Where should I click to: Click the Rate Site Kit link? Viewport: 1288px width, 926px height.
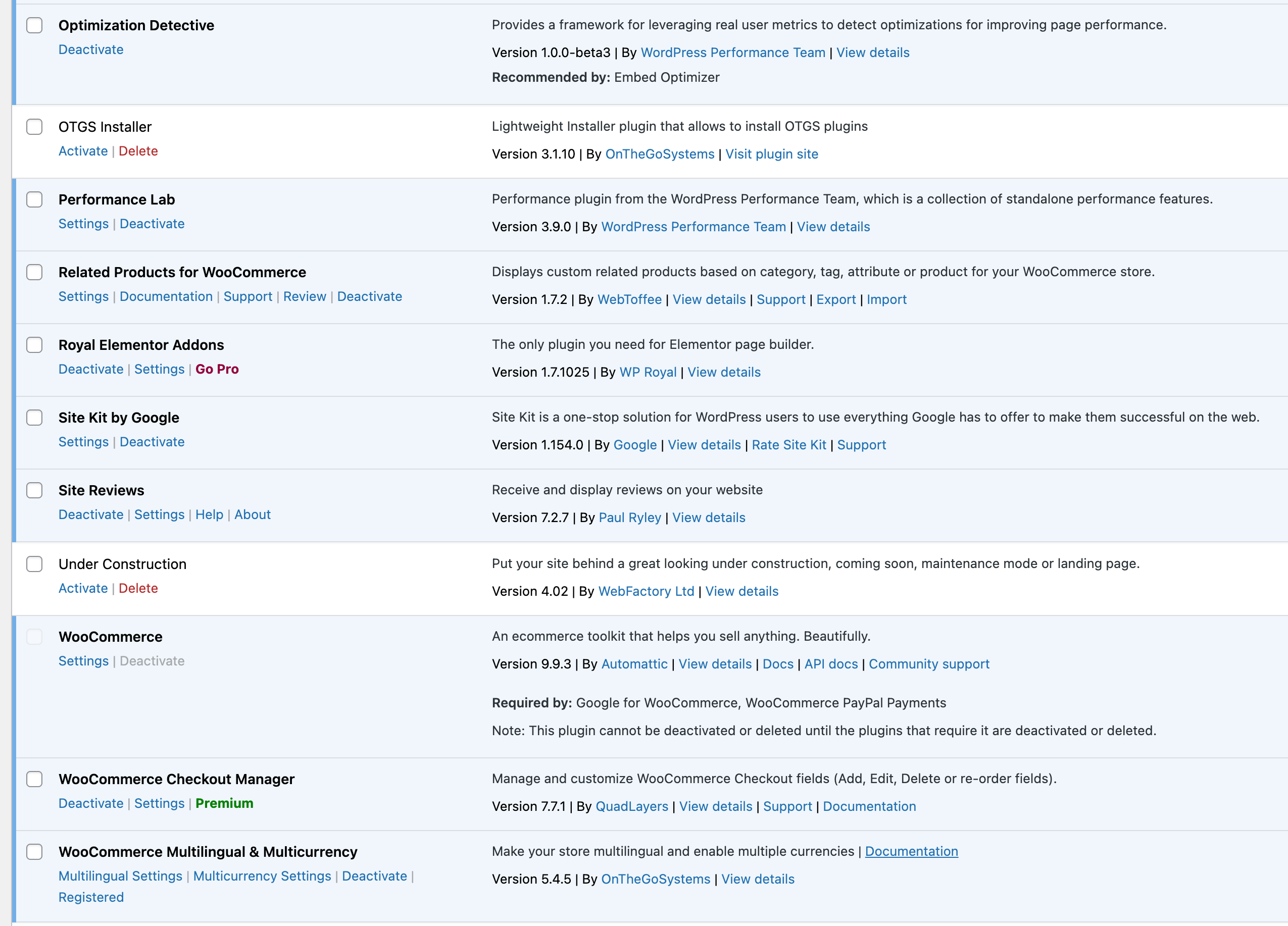tap(789, 444)
